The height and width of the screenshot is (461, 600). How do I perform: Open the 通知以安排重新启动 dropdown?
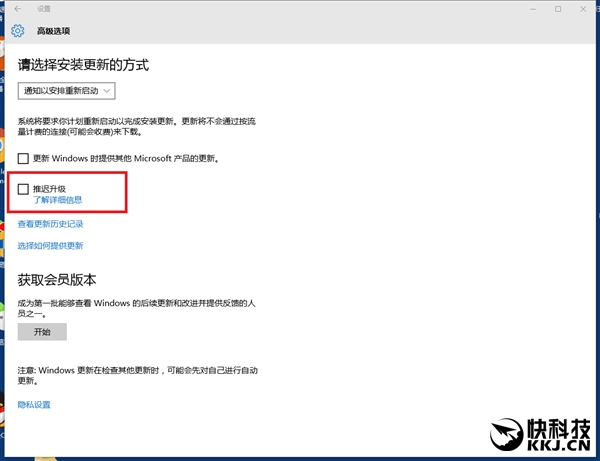point(68,91)
